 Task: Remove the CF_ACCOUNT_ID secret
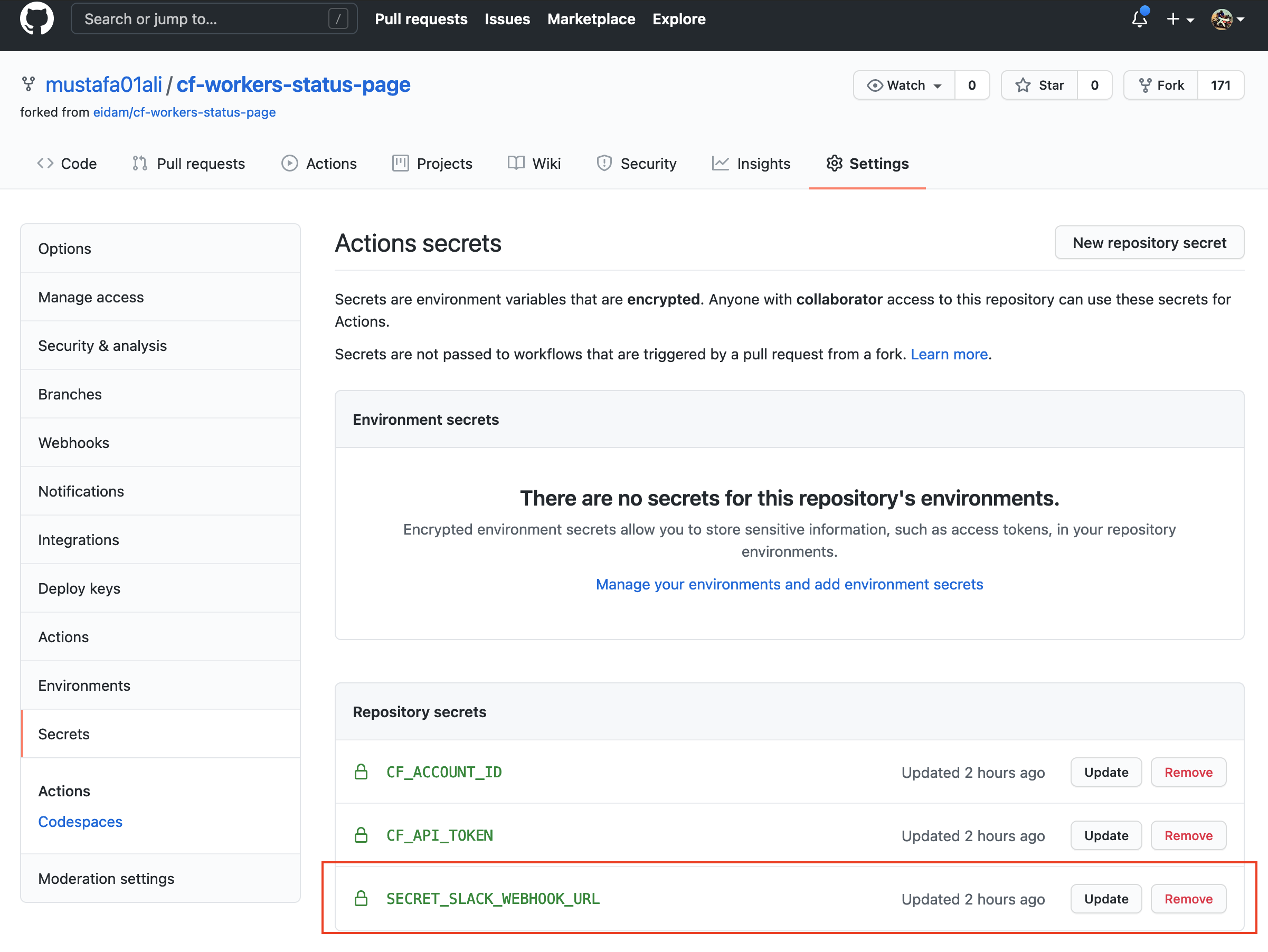[1188, 772]
